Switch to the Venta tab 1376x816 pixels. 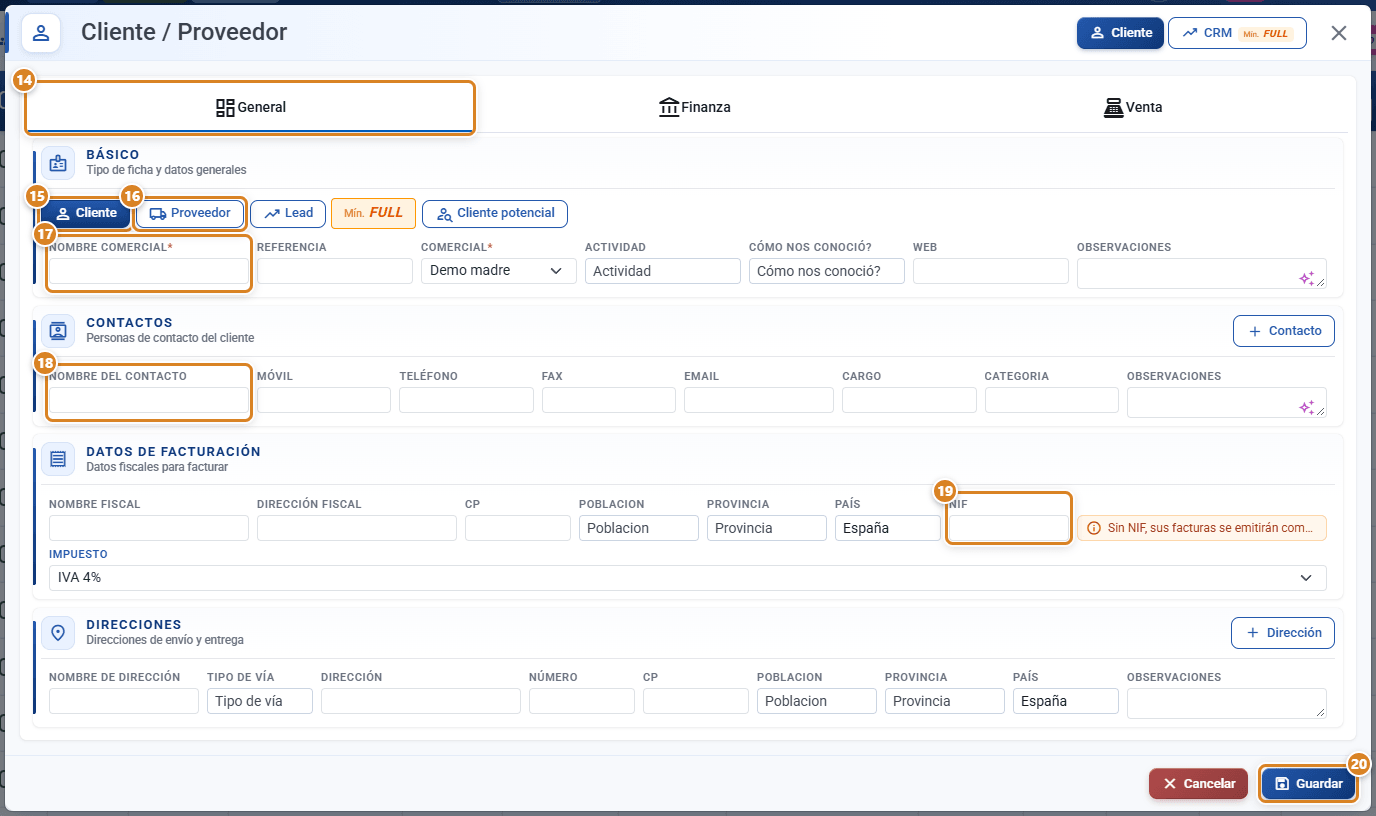(1133, 107)
